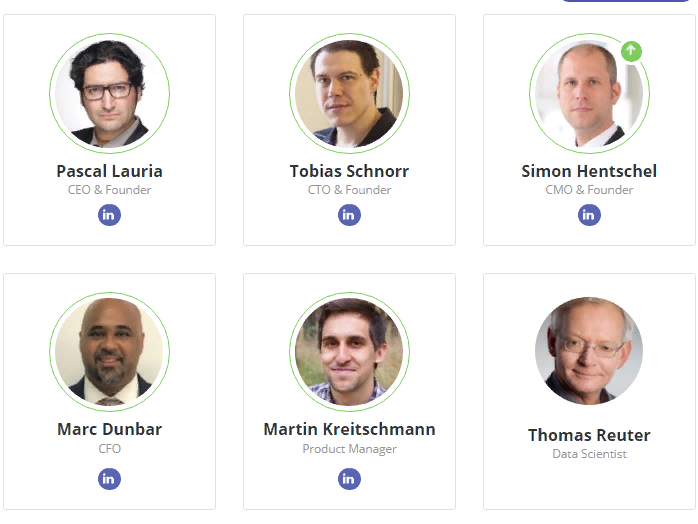Open Tobias Schnorr's LinkedIn icon
This screenshot has height=524, width=698.
tap(349, 215)
